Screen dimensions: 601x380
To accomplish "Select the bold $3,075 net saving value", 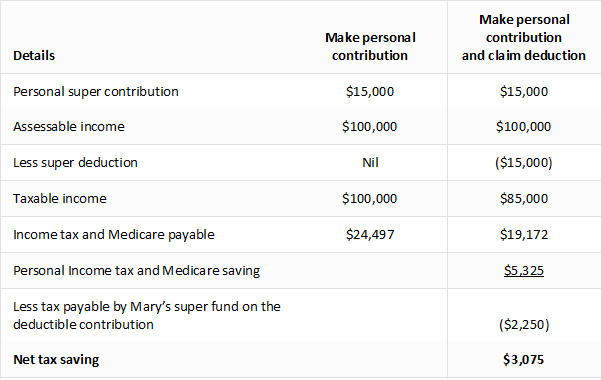I will point(524,360).
